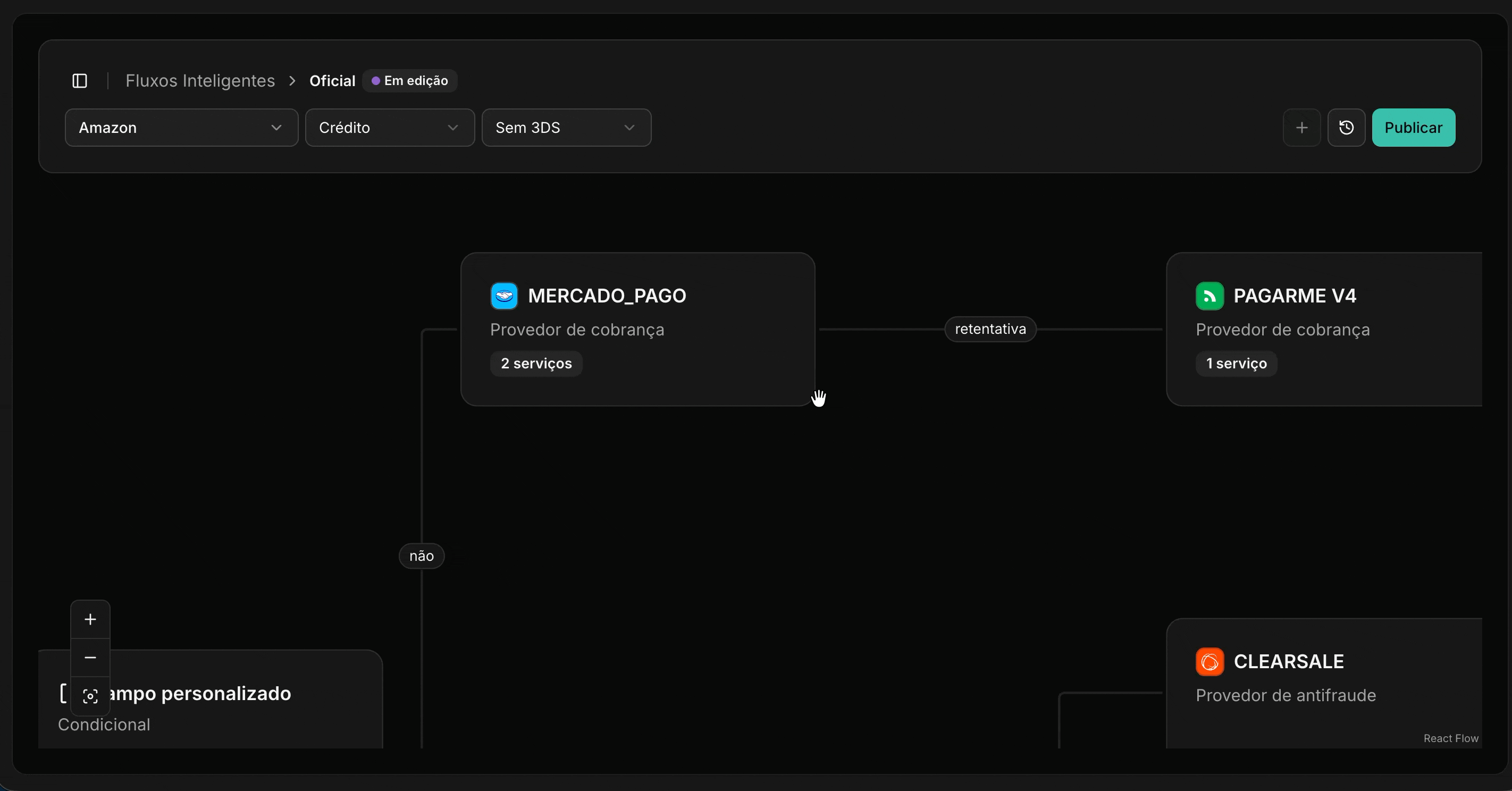
Task: Zoom in on the flow canvas
Action: pyautogui.click(x=90, y=619)
